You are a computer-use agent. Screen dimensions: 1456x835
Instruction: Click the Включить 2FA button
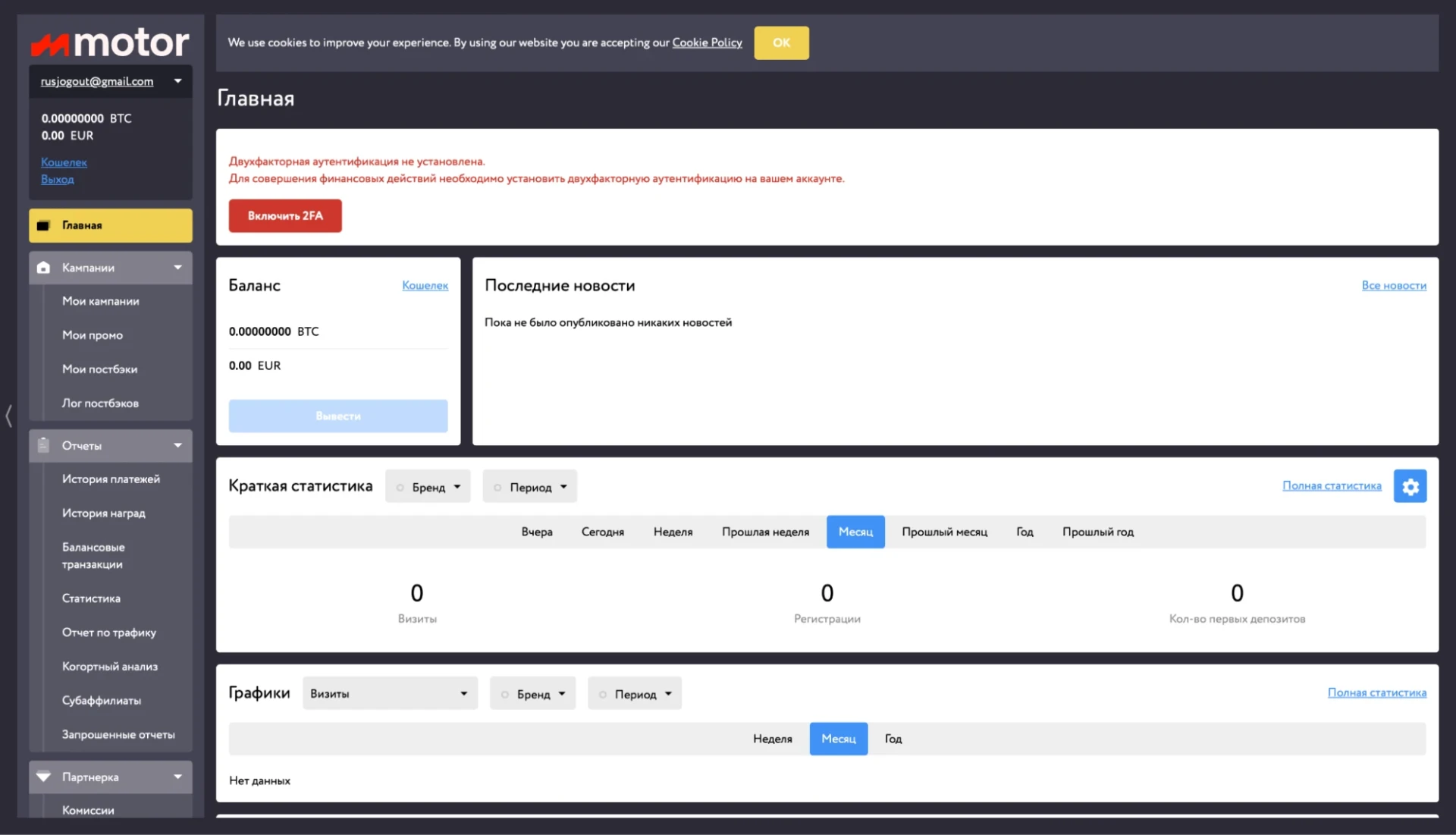click(x=285, y=215)
